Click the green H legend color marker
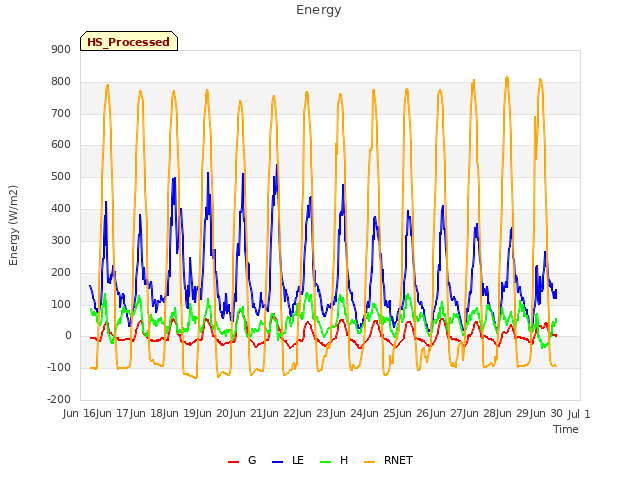 point(325,462)
